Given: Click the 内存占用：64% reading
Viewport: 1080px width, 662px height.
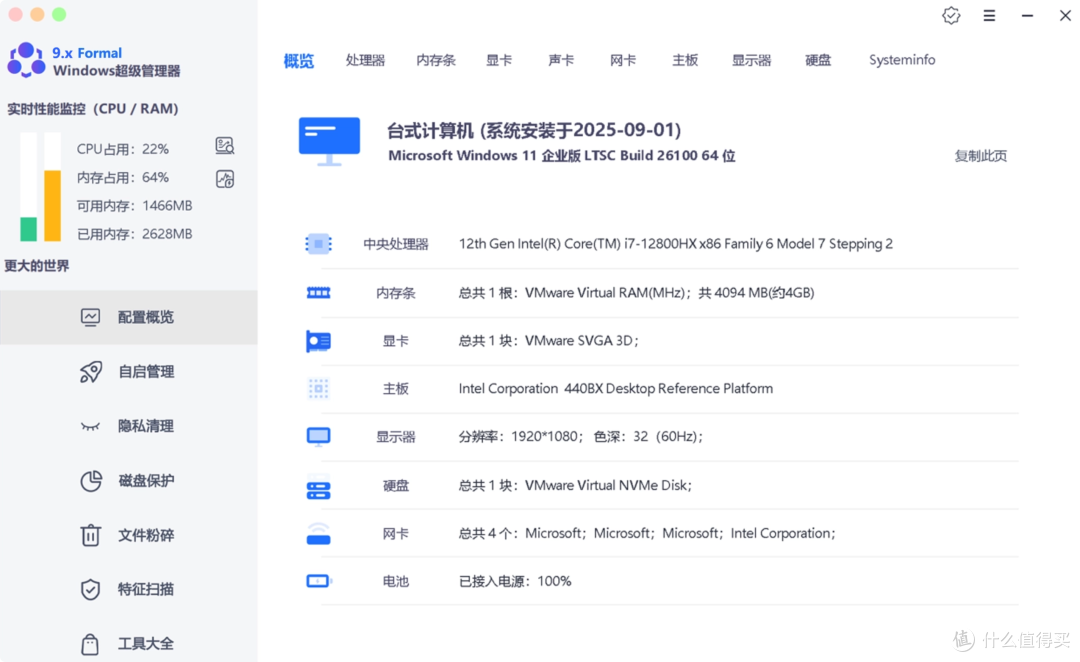Looking at the screenshot, I should pyautogui.click(x=123, y=178).
